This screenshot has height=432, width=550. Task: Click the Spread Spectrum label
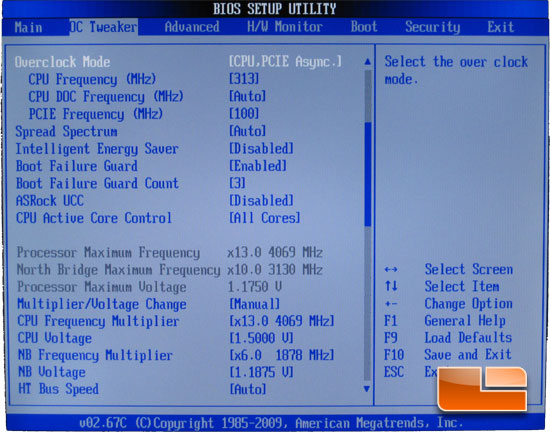coord(66,131)
